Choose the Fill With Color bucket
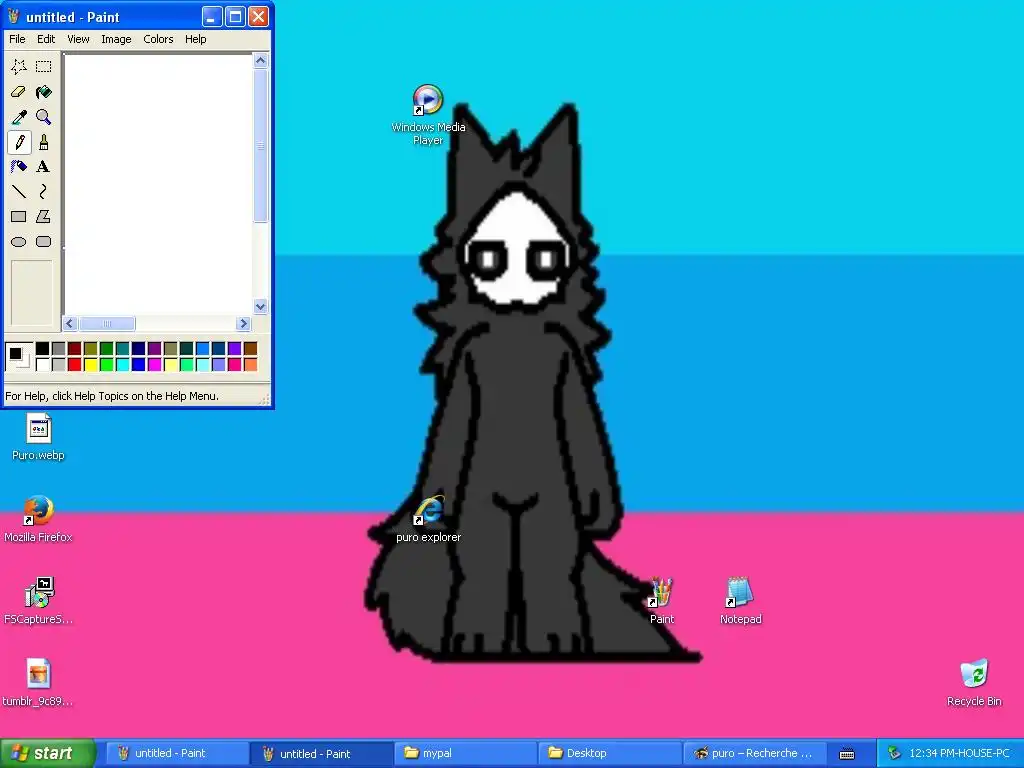Viewport: 1024px width, 768px height. [x=44, y=92]
